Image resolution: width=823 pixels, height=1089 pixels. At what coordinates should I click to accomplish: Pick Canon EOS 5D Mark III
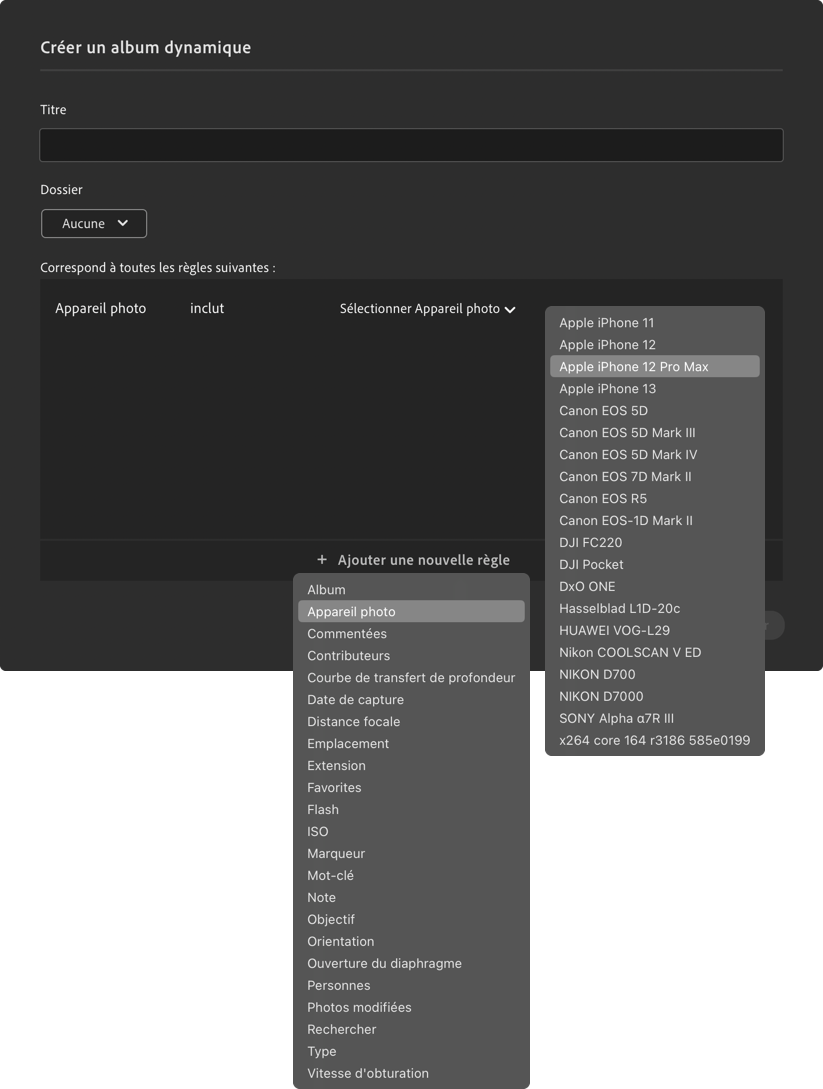(655, 433)
